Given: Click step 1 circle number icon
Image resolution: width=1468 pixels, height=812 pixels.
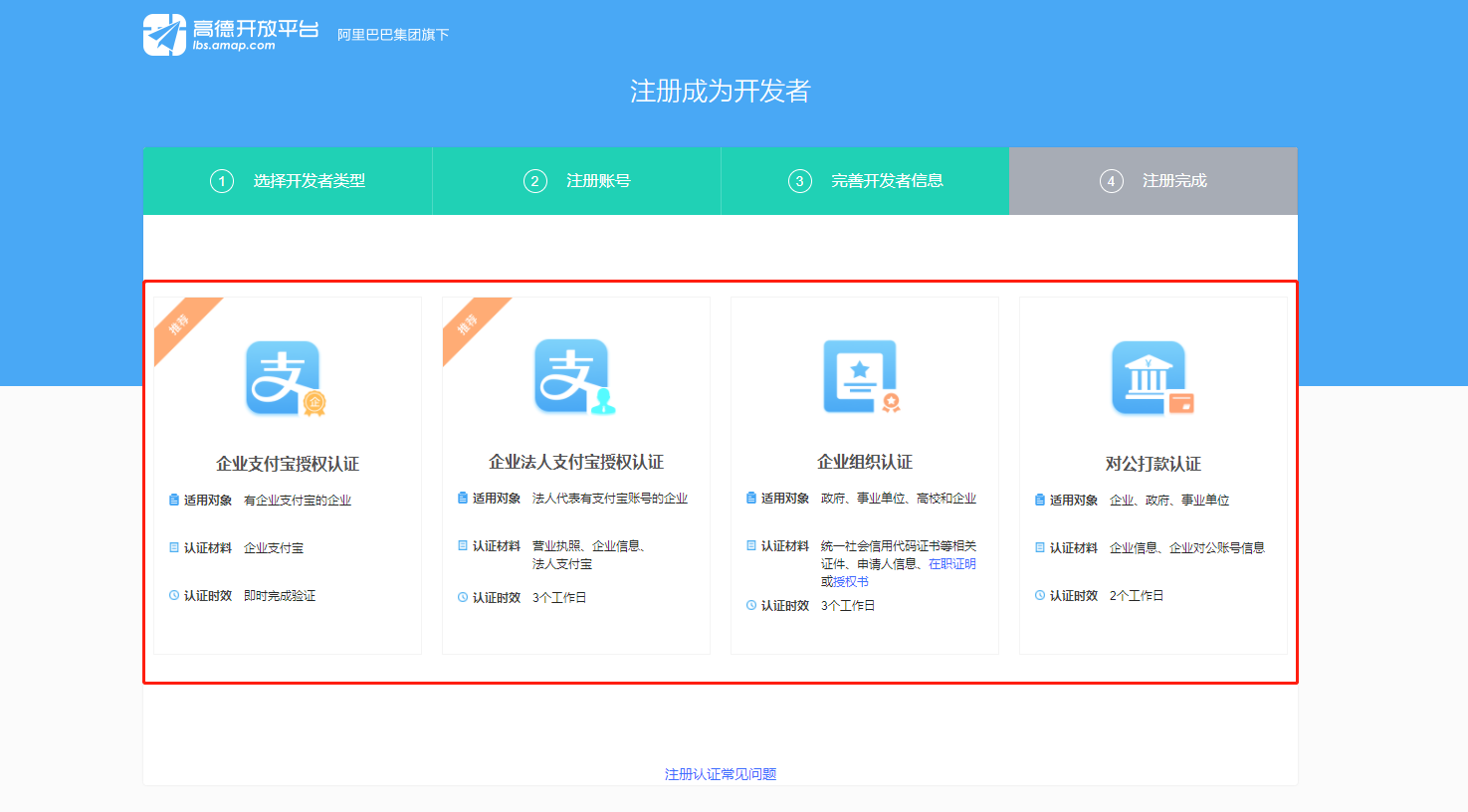Looking at the screenshot, I should pos(222,181).
